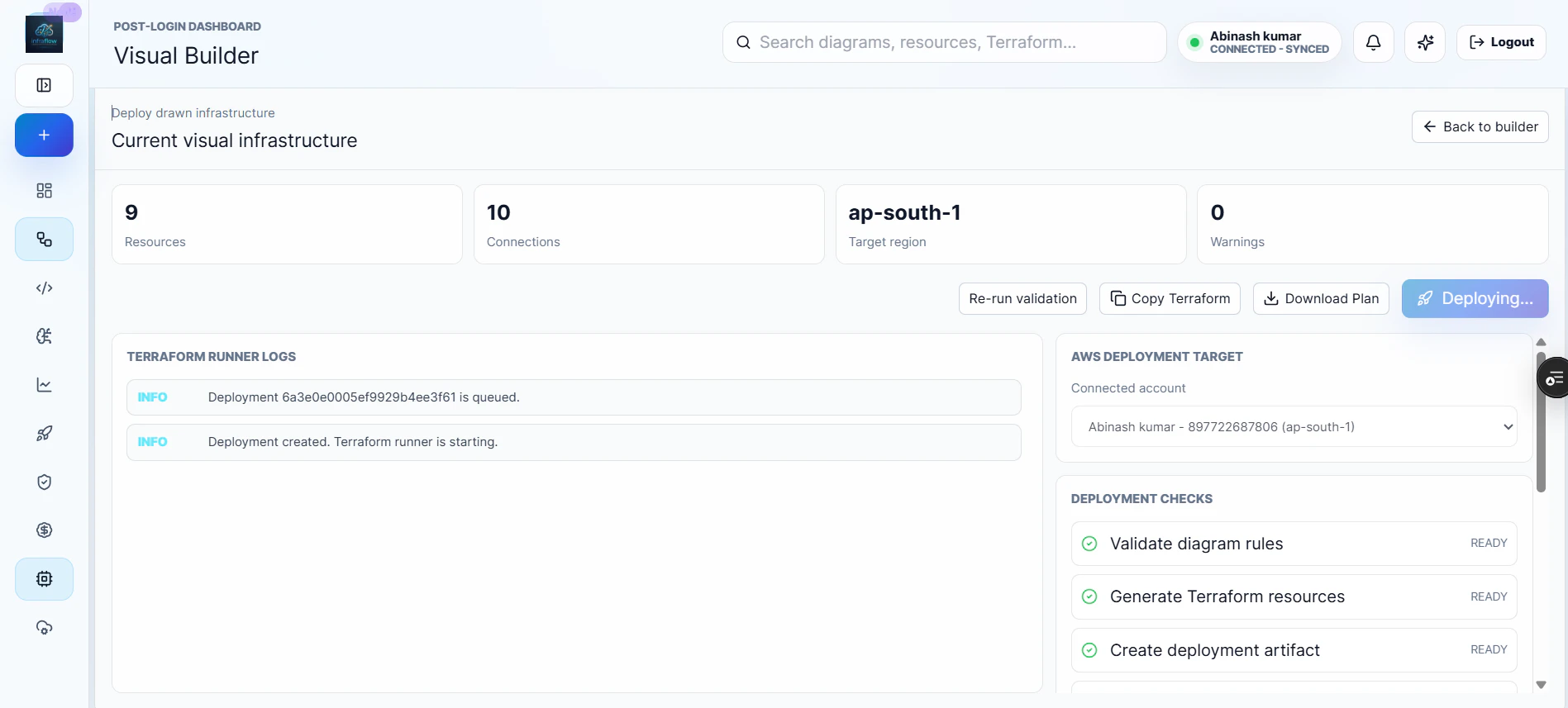1568x708 pixels.
Task: Click the 'Visual Builder' page title
Action: tap(186, 55)
